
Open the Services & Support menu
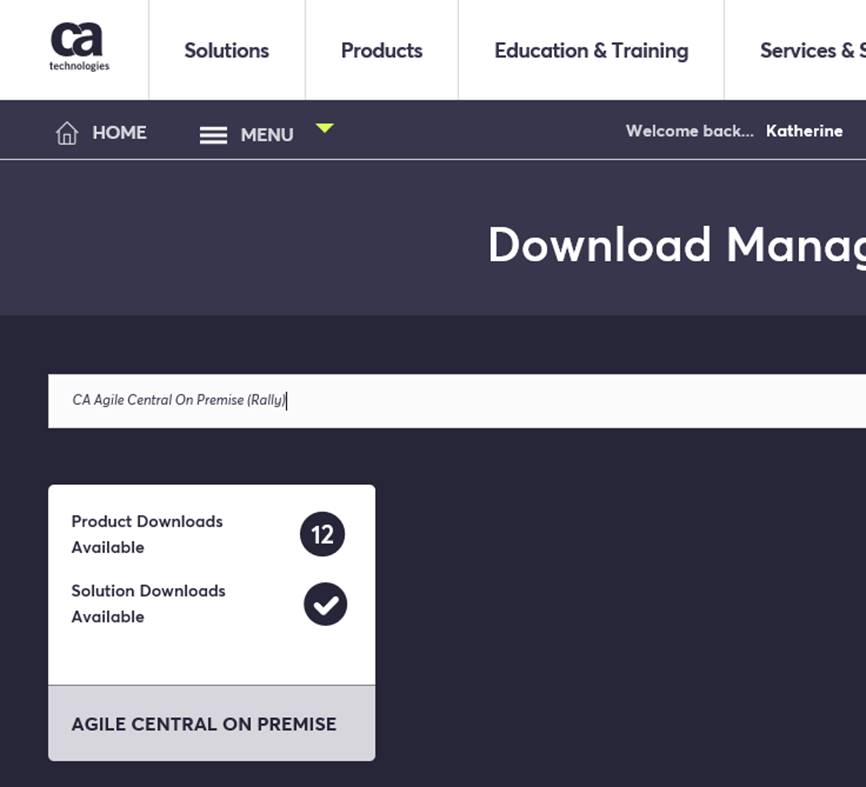812,50
